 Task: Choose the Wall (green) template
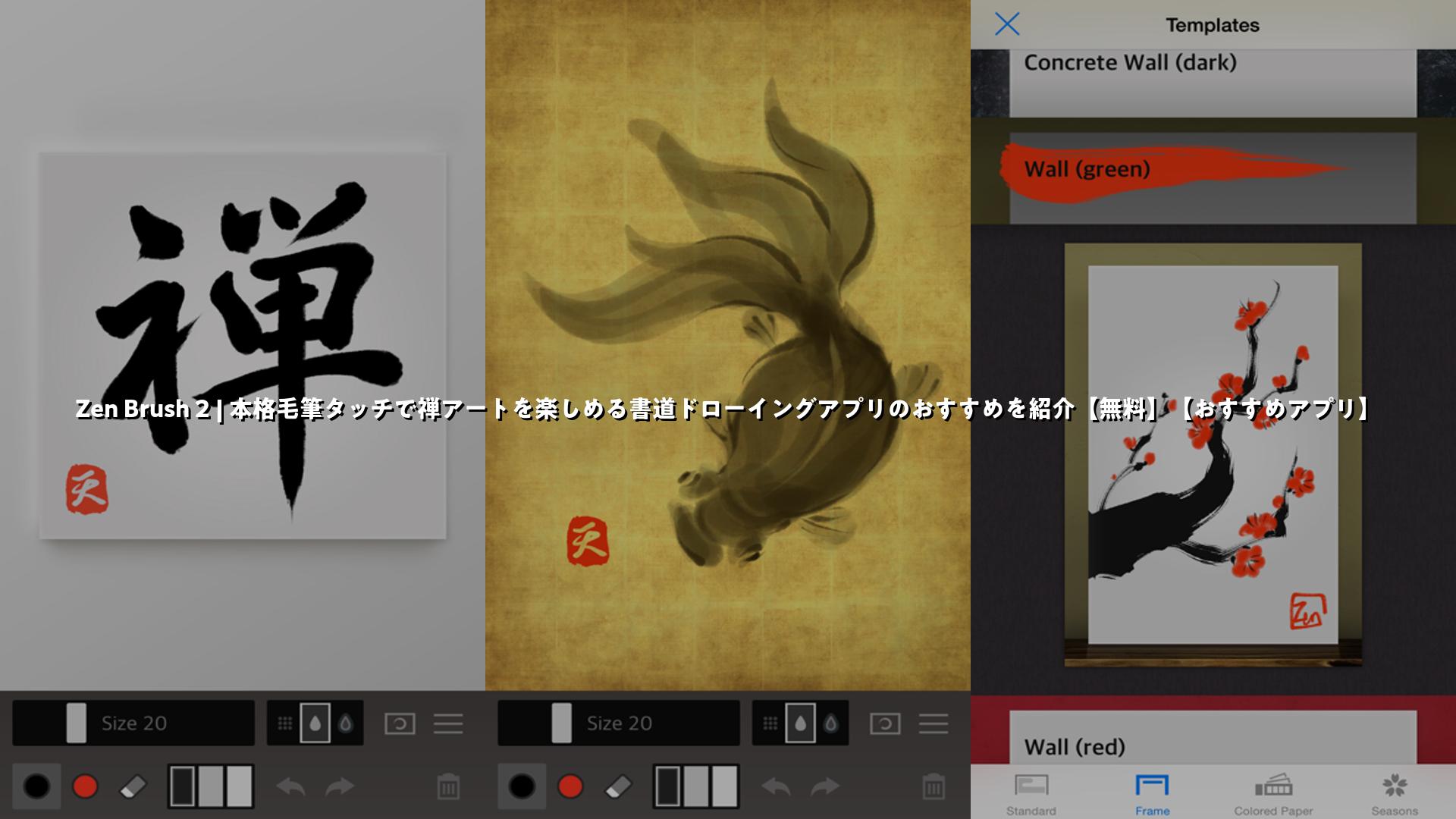[x=1213, y=177]
